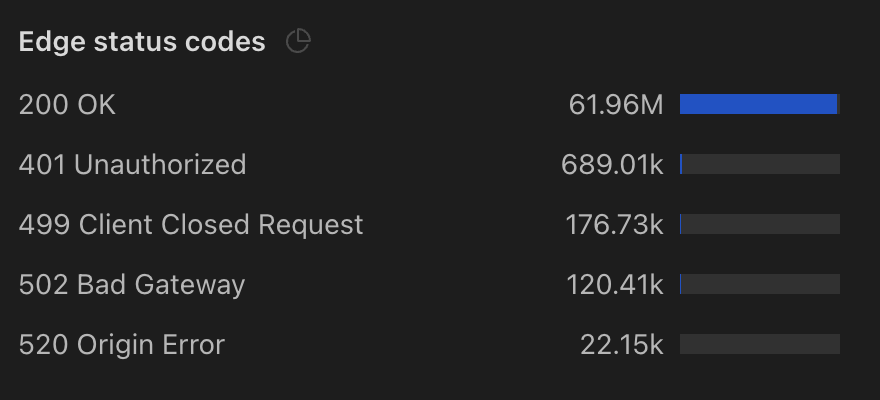
Task: Click the 401 Unauthorized proportion bar
Action: [760, 164]
